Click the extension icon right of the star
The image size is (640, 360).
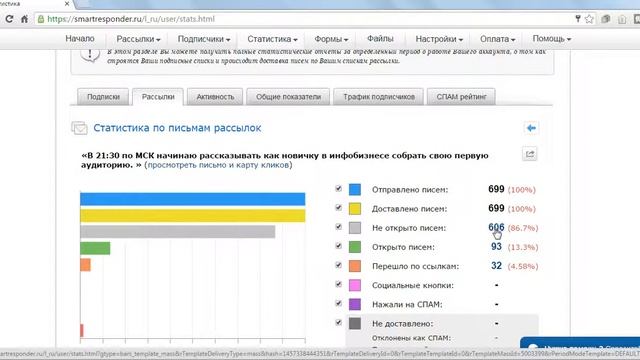tap(606, 19)
